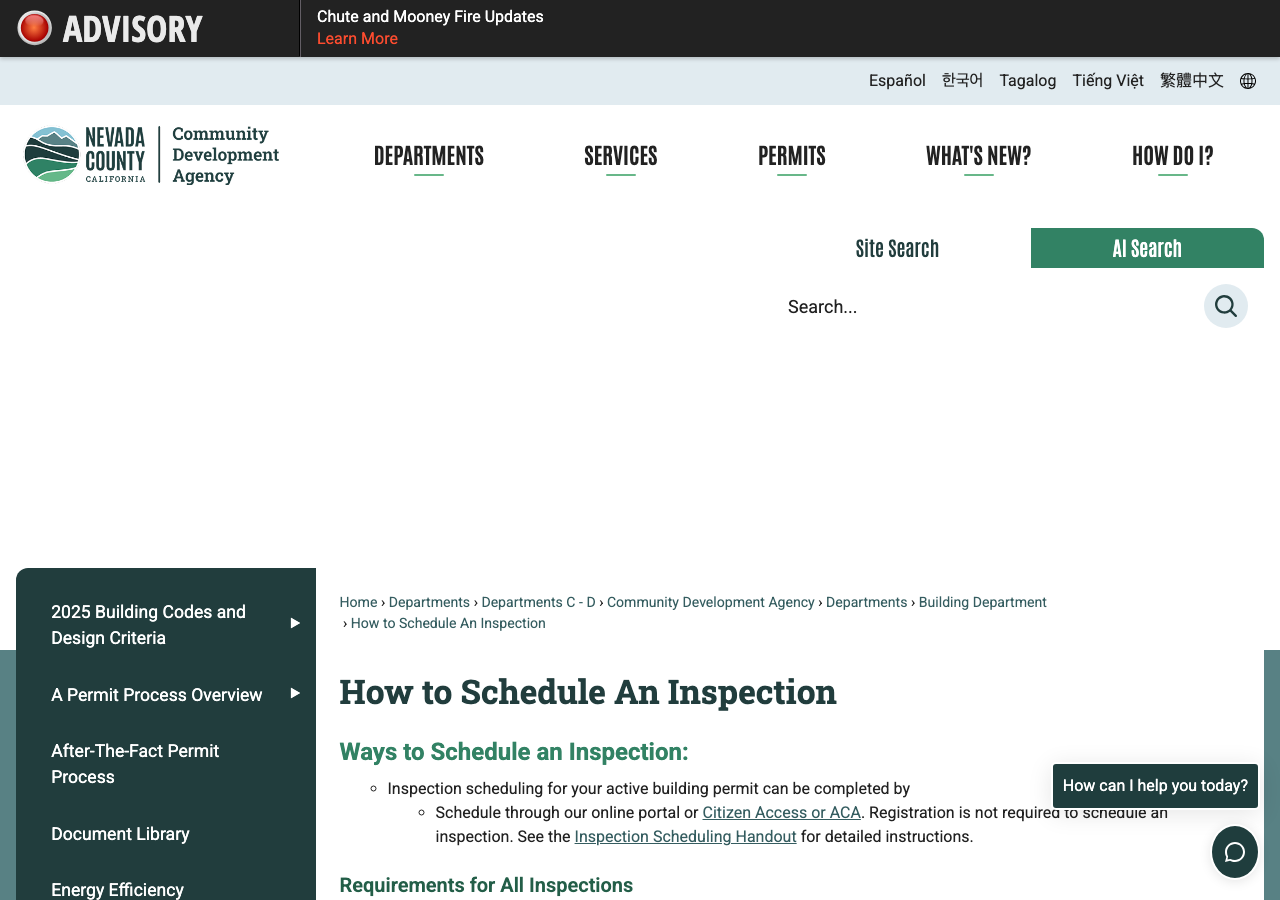Open the Permits menu
Image resolution: width=1280 pixels, height=900 pixels.
(792, 156)
